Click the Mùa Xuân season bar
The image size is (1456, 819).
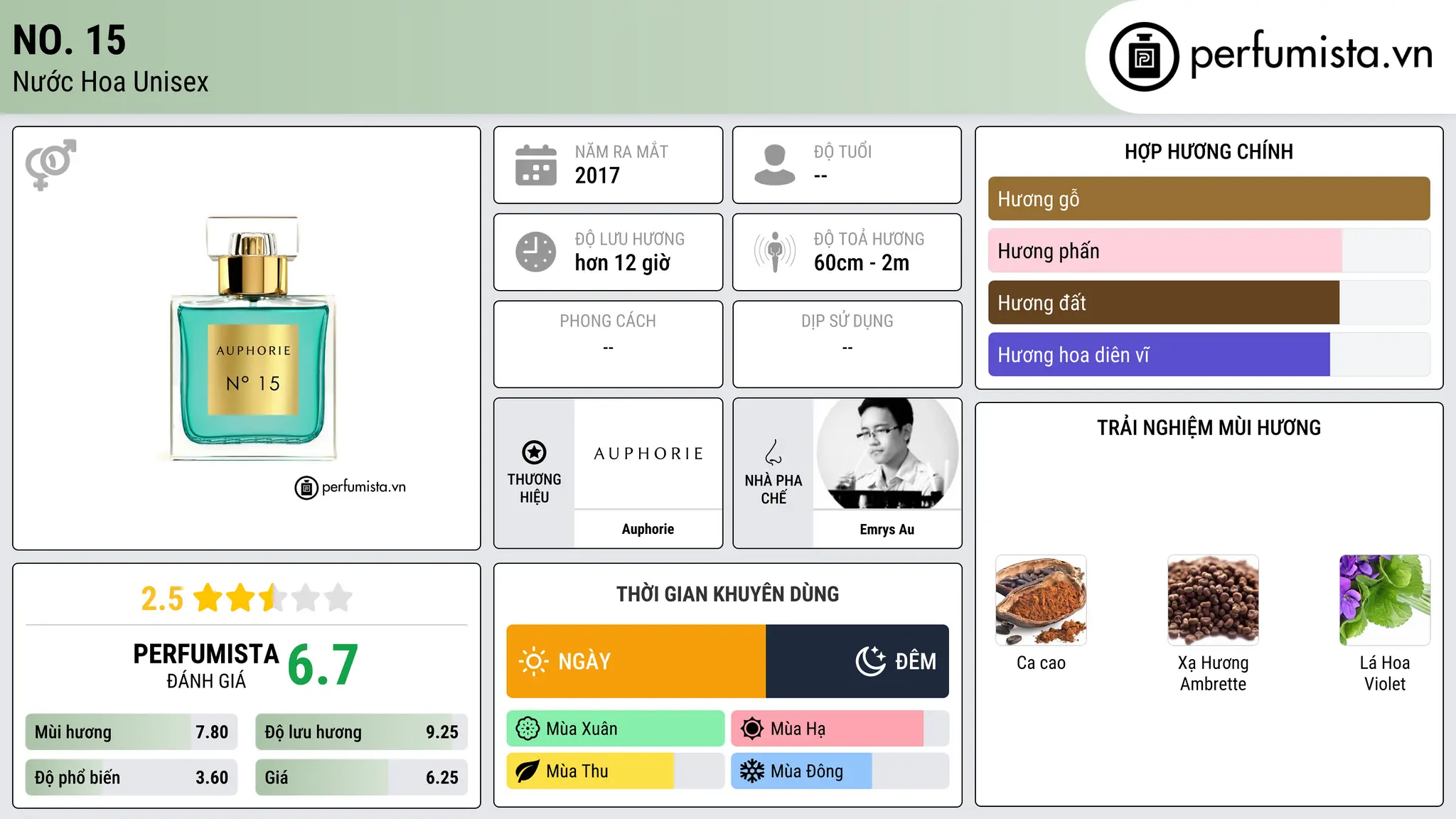pyautogui.click(x=616, y=729)
